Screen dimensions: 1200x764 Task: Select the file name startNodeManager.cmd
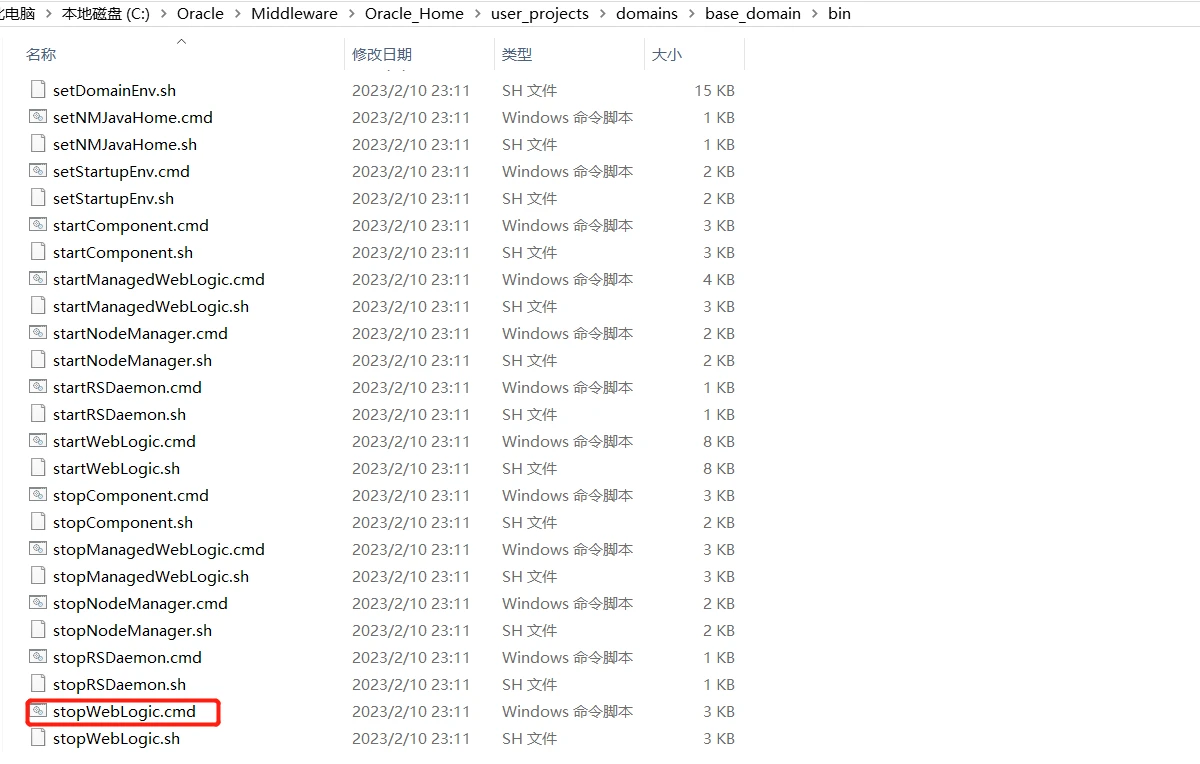(x=140, y=333)
